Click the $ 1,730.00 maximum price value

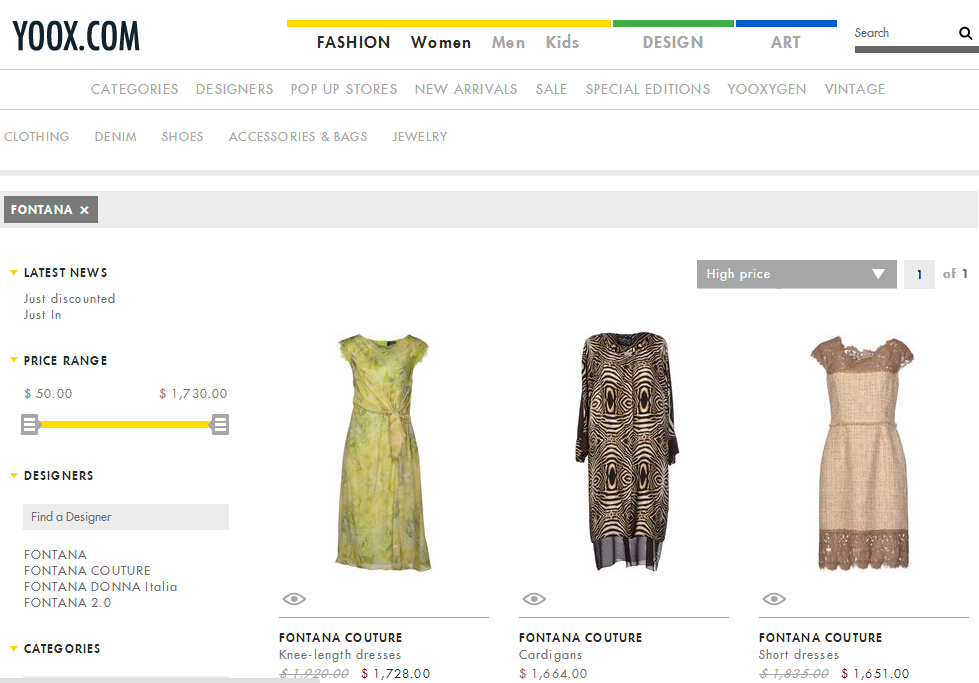193,394
